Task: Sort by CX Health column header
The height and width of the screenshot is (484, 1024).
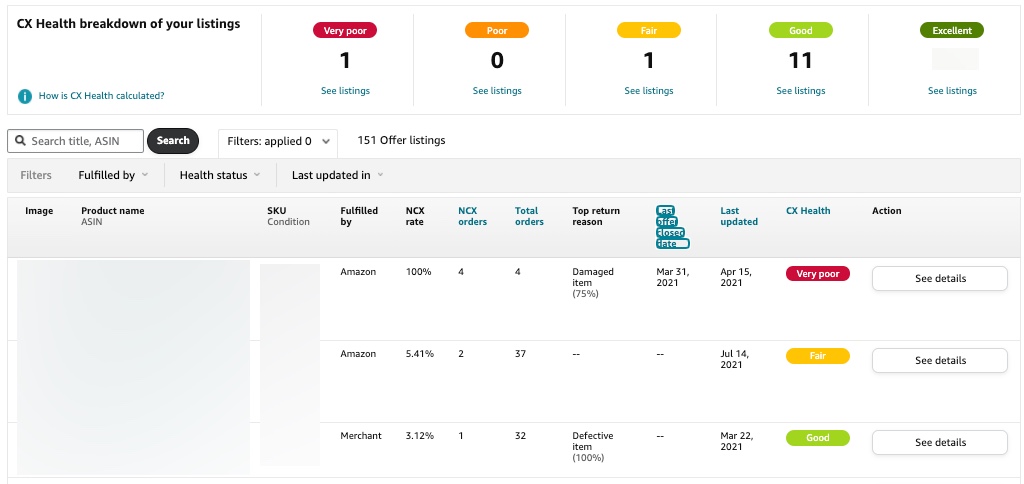Action: 808,211
